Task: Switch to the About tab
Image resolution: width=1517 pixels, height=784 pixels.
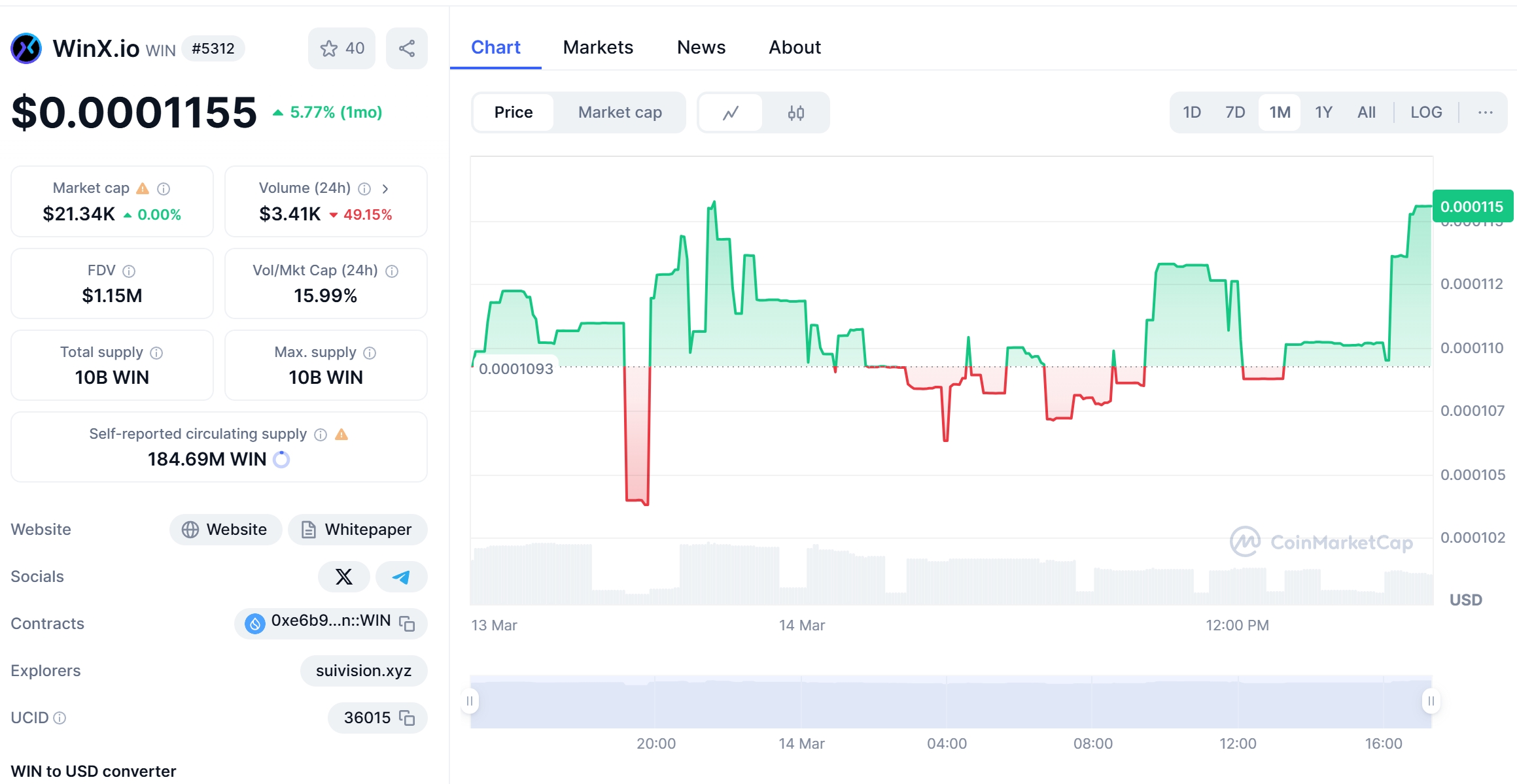Action: point(795,48)
